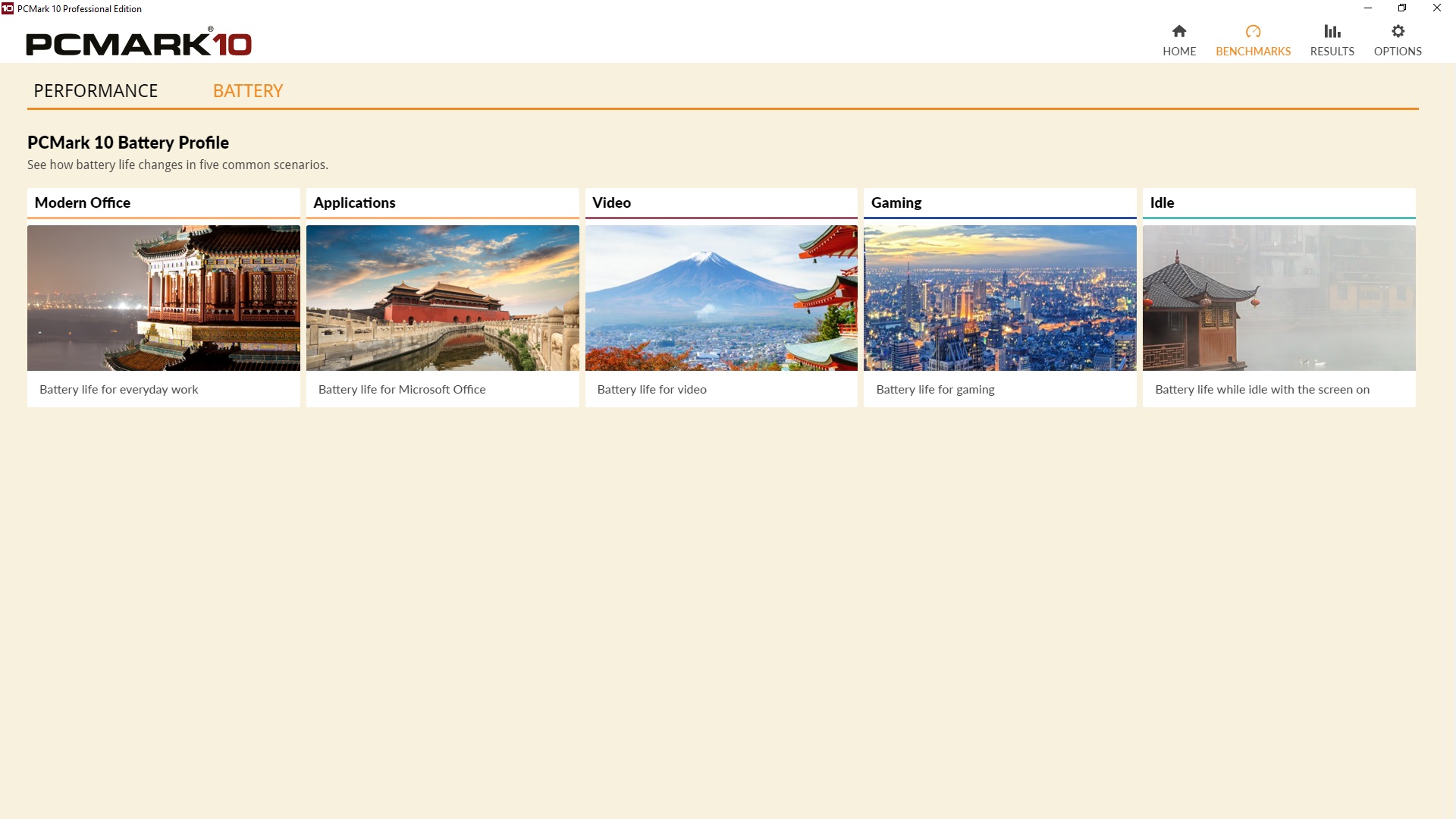Open the Modern Office scenario heading
Viewport: 1456px width, 819px height.
(83, 202)
